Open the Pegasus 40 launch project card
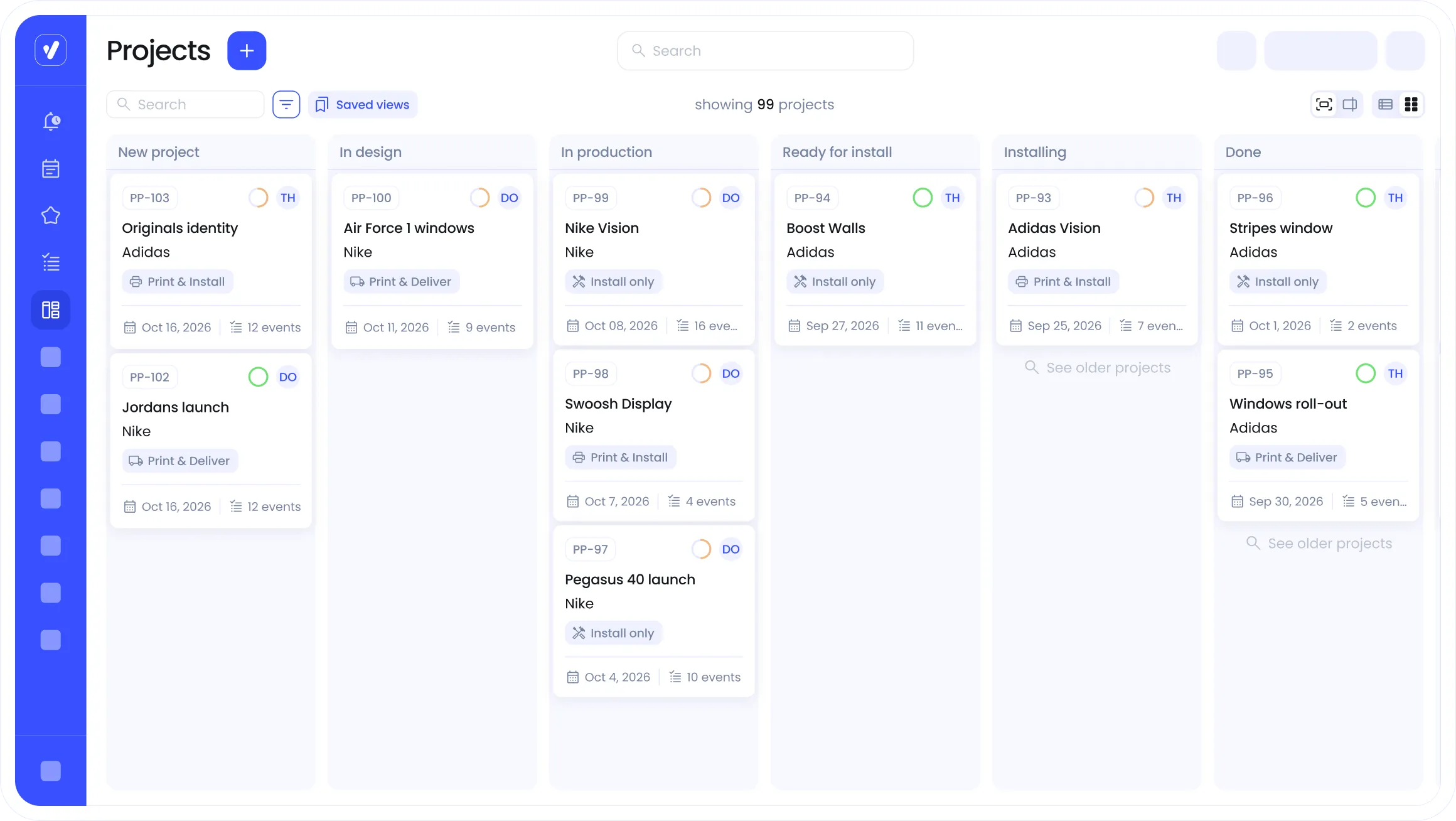 coord(629,579)
